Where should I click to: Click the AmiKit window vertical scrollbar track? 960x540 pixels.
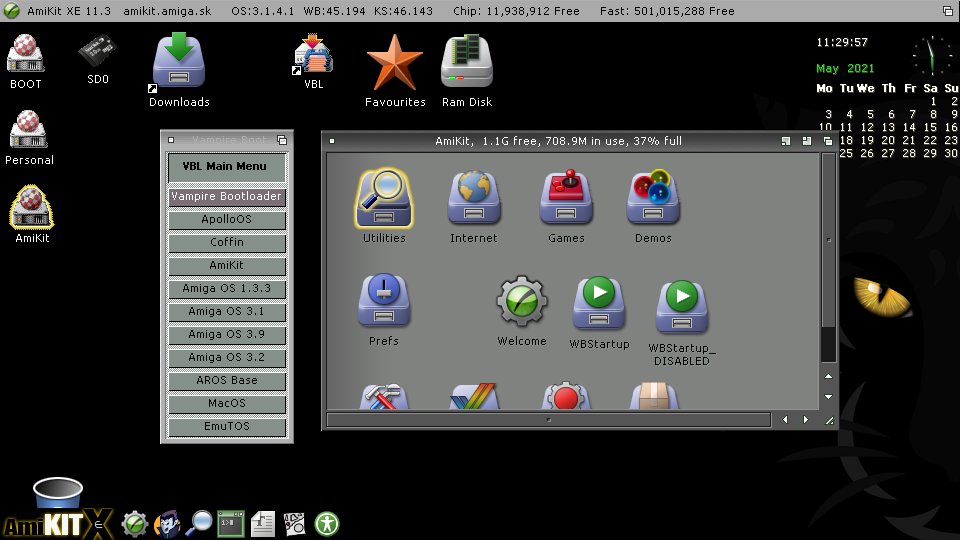(x=828, y=258)
